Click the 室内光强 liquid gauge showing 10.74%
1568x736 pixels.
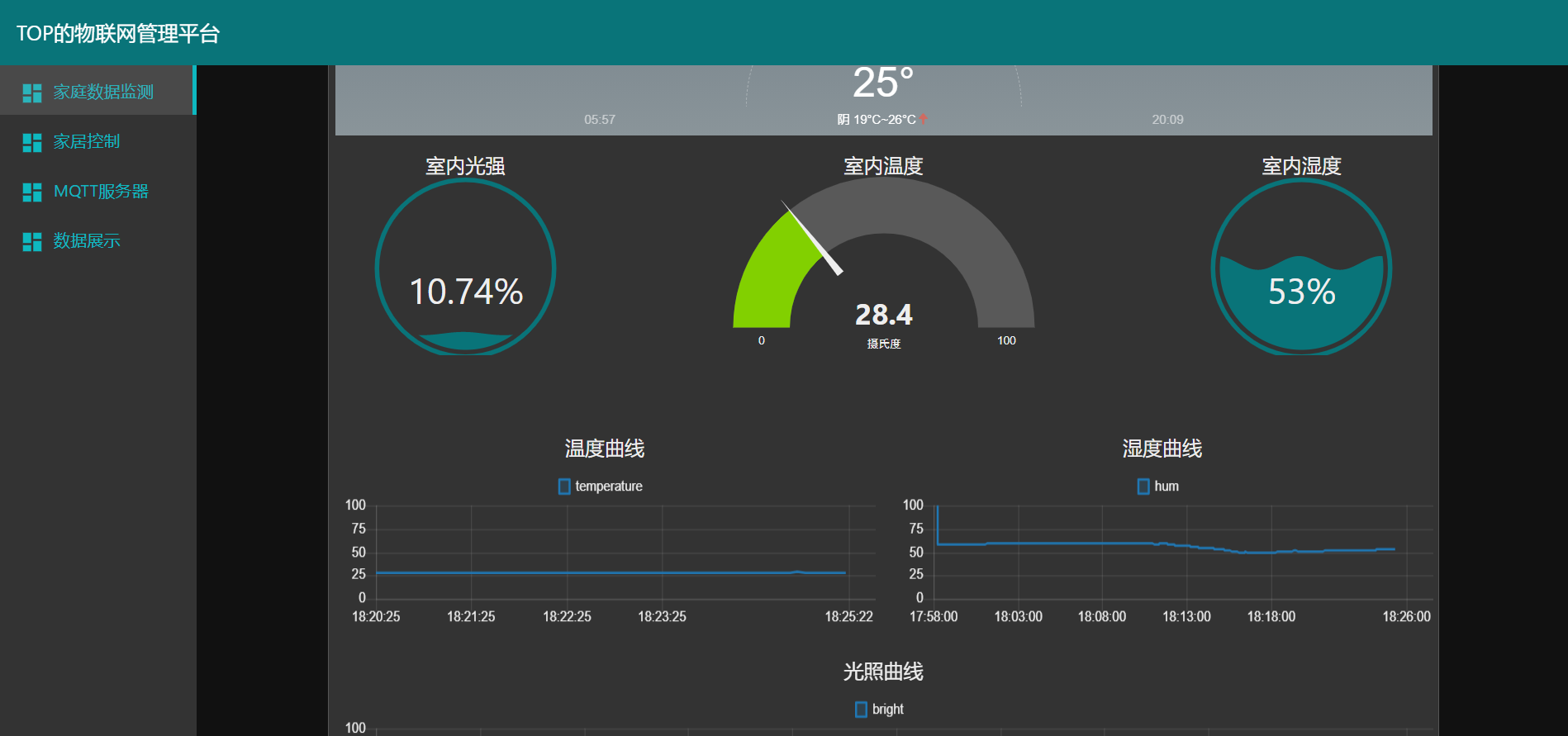[x=466, y=268]
